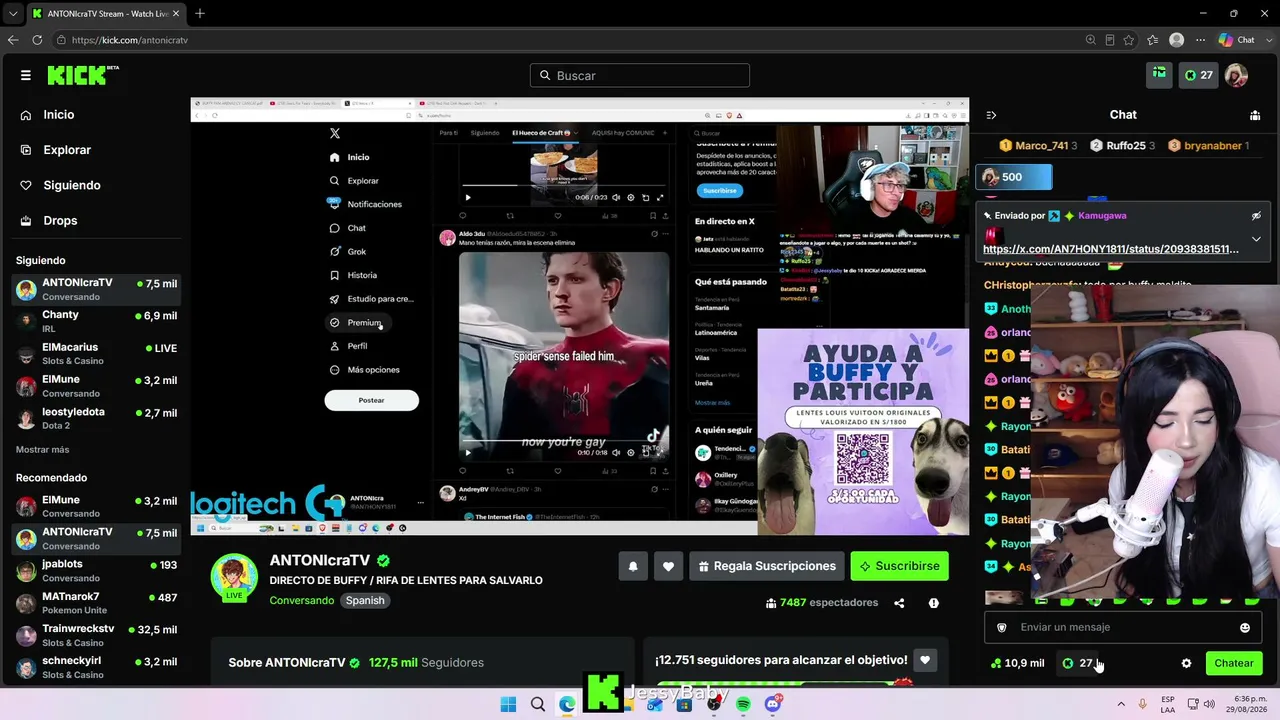1280x720 pixels.
Task: Open the Copilot Chat button in browser
Action: pyautogui.click(x=1236, y=40)
